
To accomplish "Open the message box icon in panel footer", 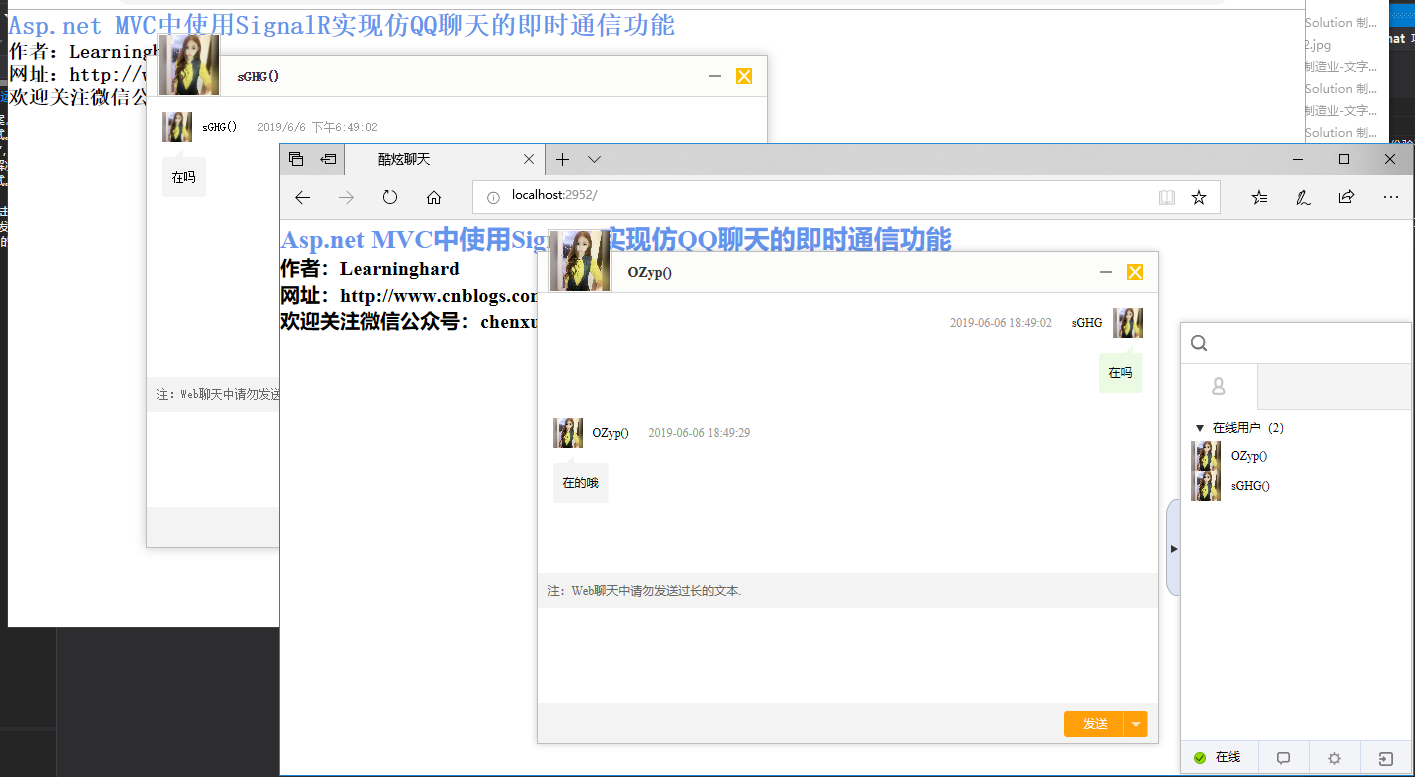I will point(1284,758).
